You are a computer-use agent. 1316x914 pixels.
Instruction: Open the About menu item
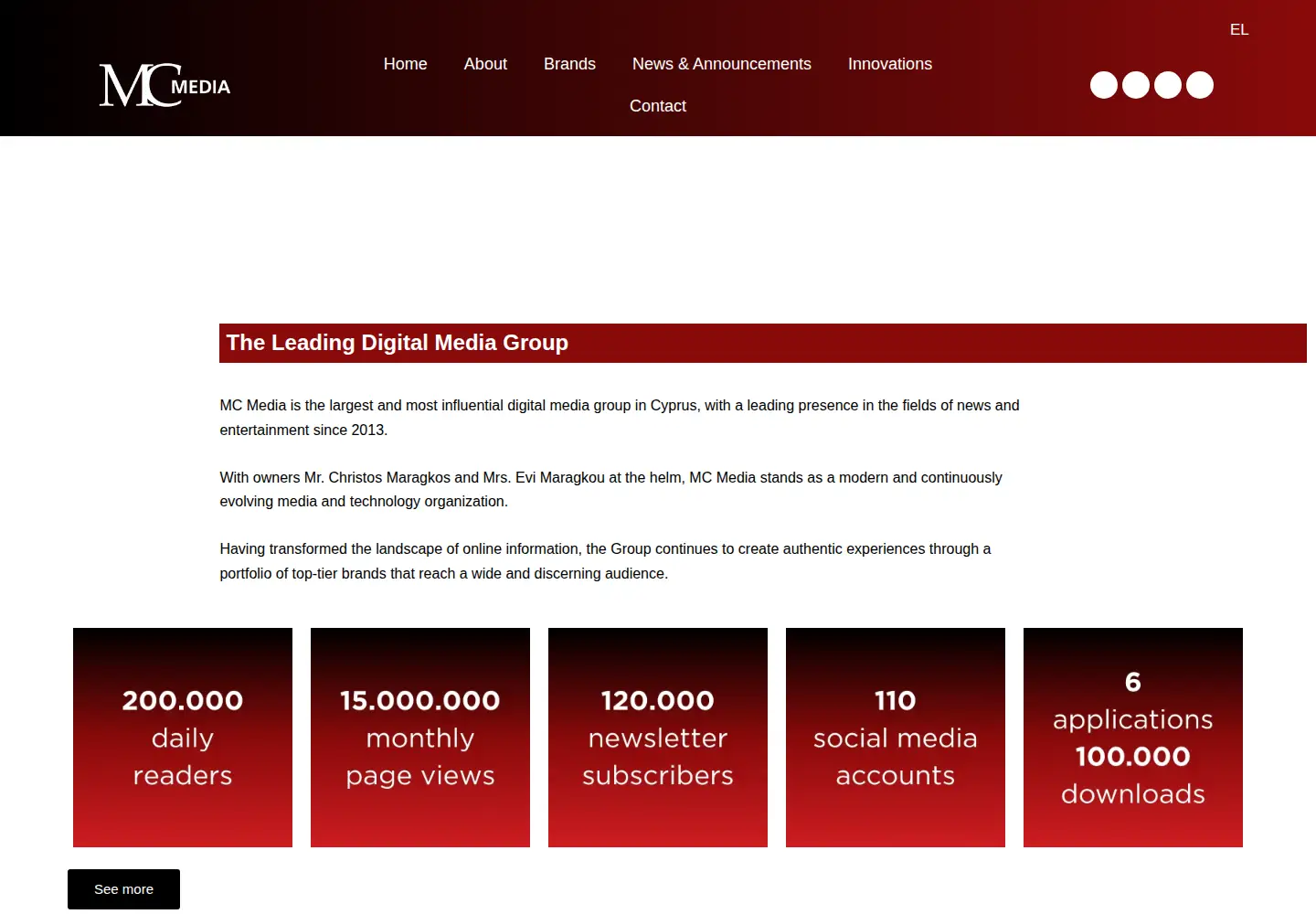485,64
